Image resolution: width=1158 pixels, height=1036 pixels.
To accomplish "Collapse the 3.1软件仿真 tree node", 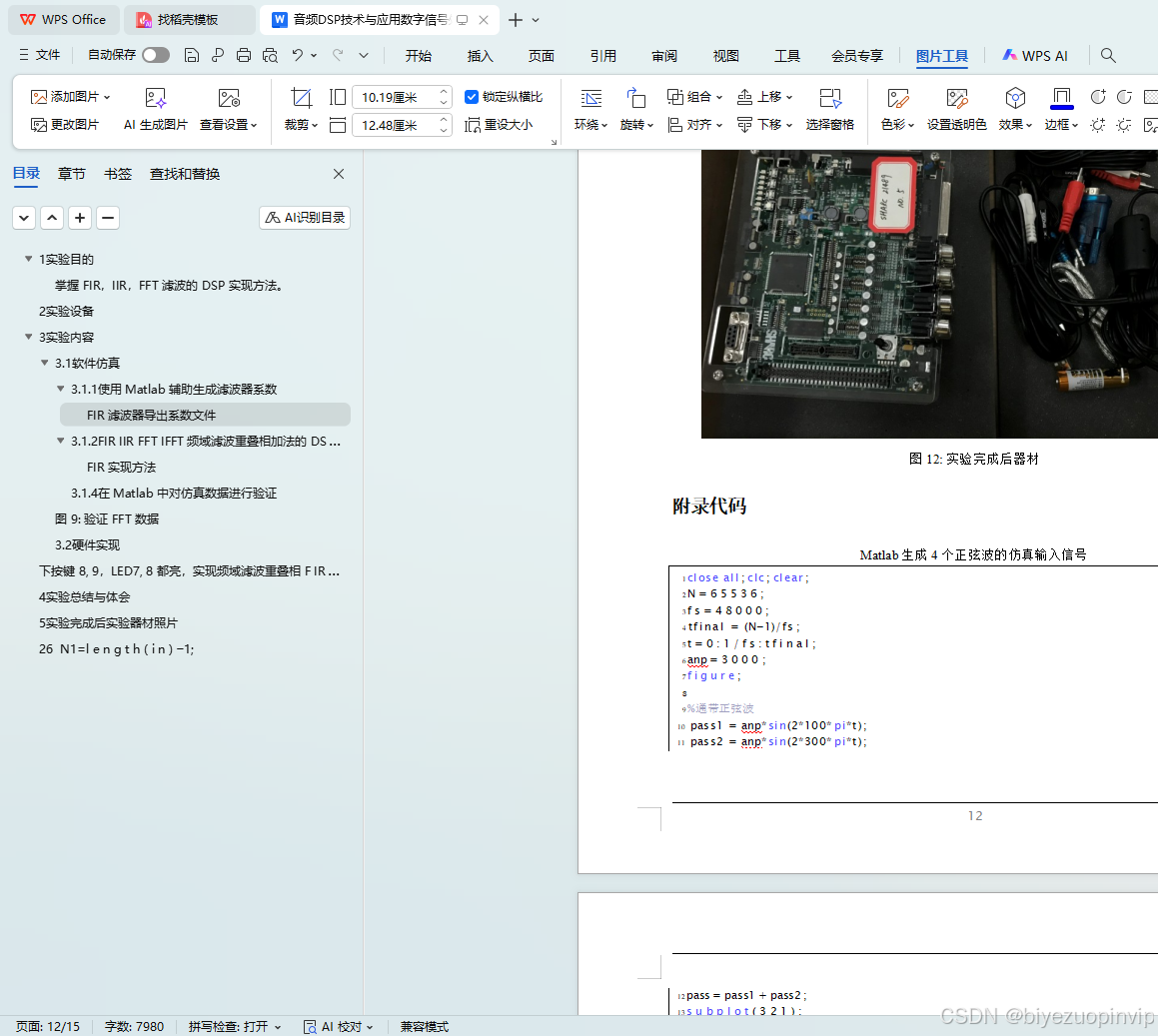I will 44,363.
